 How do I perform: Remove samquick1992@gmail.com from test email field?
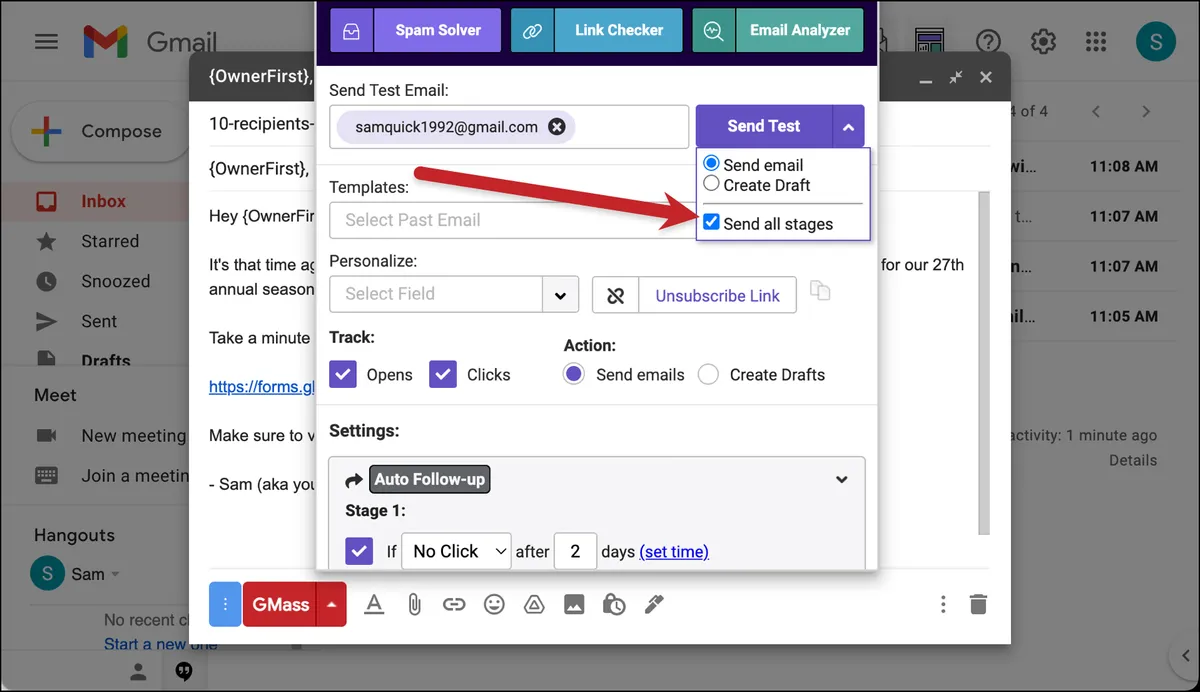[x=557, y=127]
